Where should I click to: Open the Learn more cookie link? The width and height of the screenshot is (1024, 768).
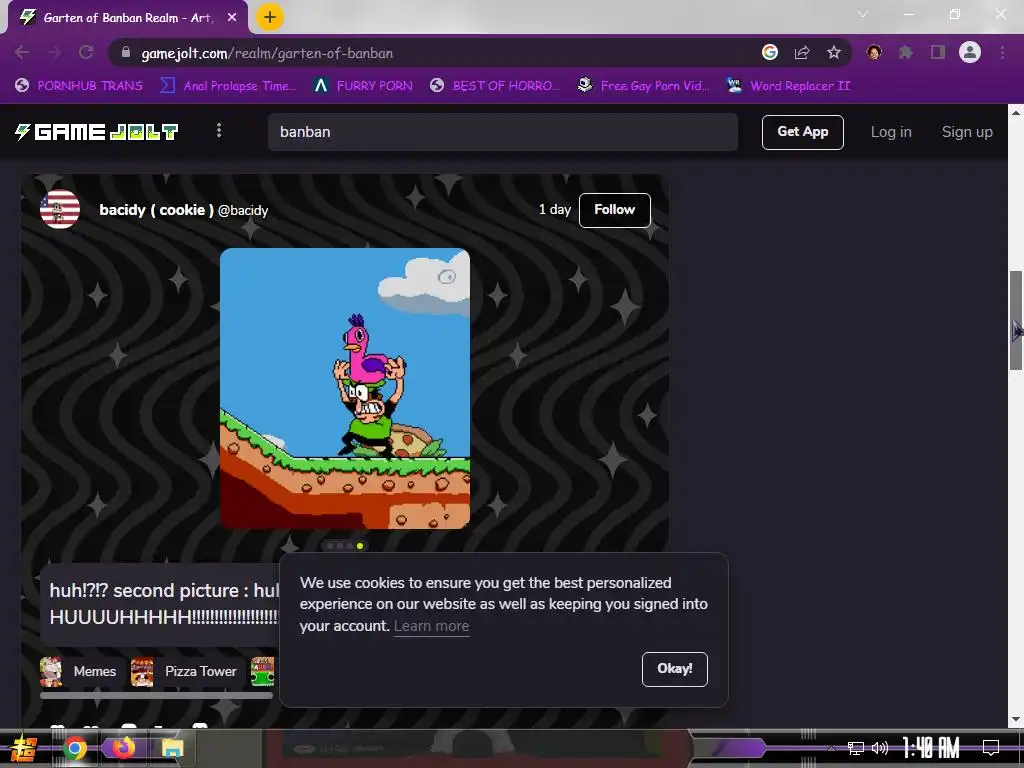click(431, 626)
